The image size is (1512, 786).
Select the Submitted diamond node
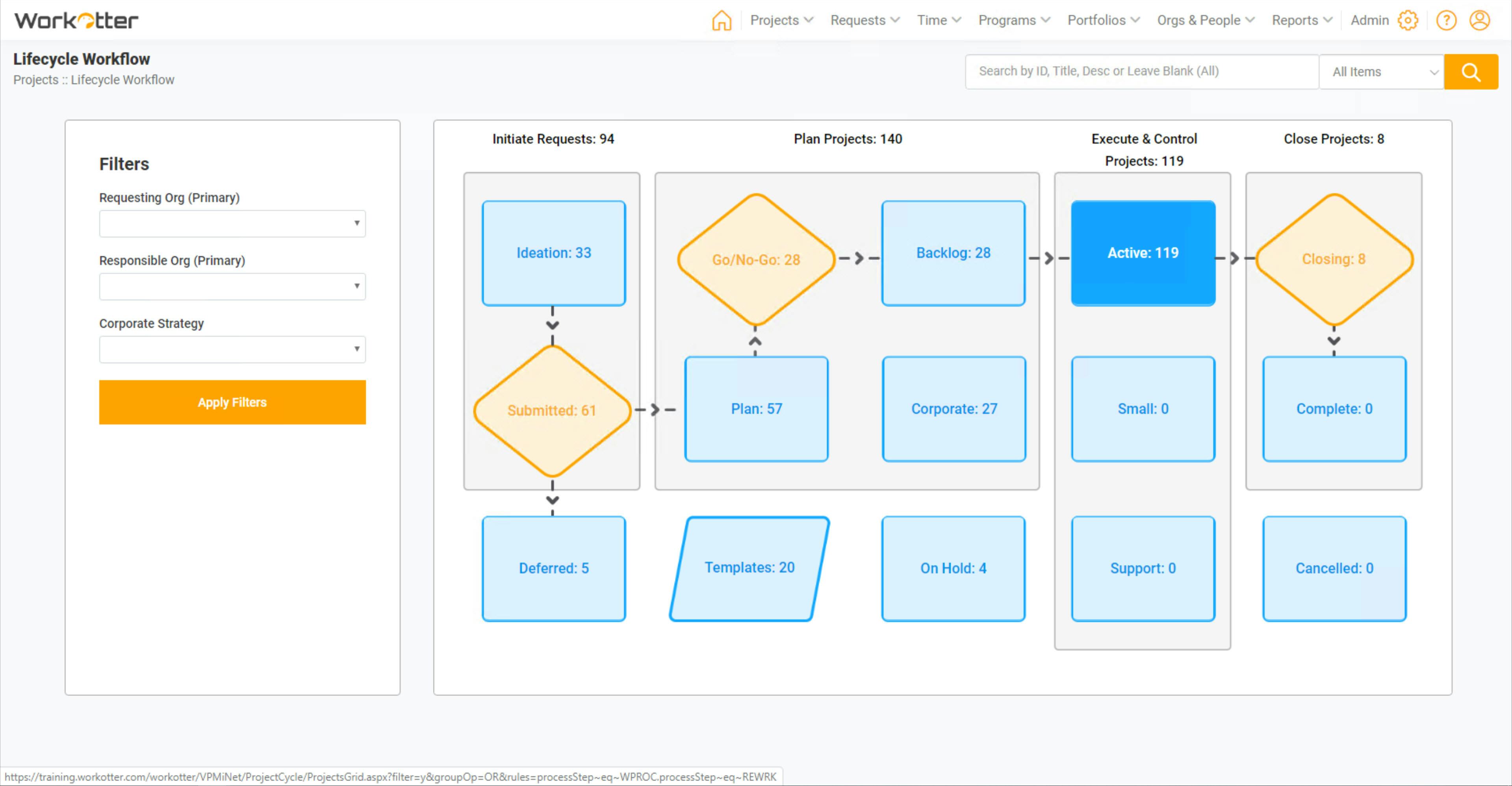point(552,410)
